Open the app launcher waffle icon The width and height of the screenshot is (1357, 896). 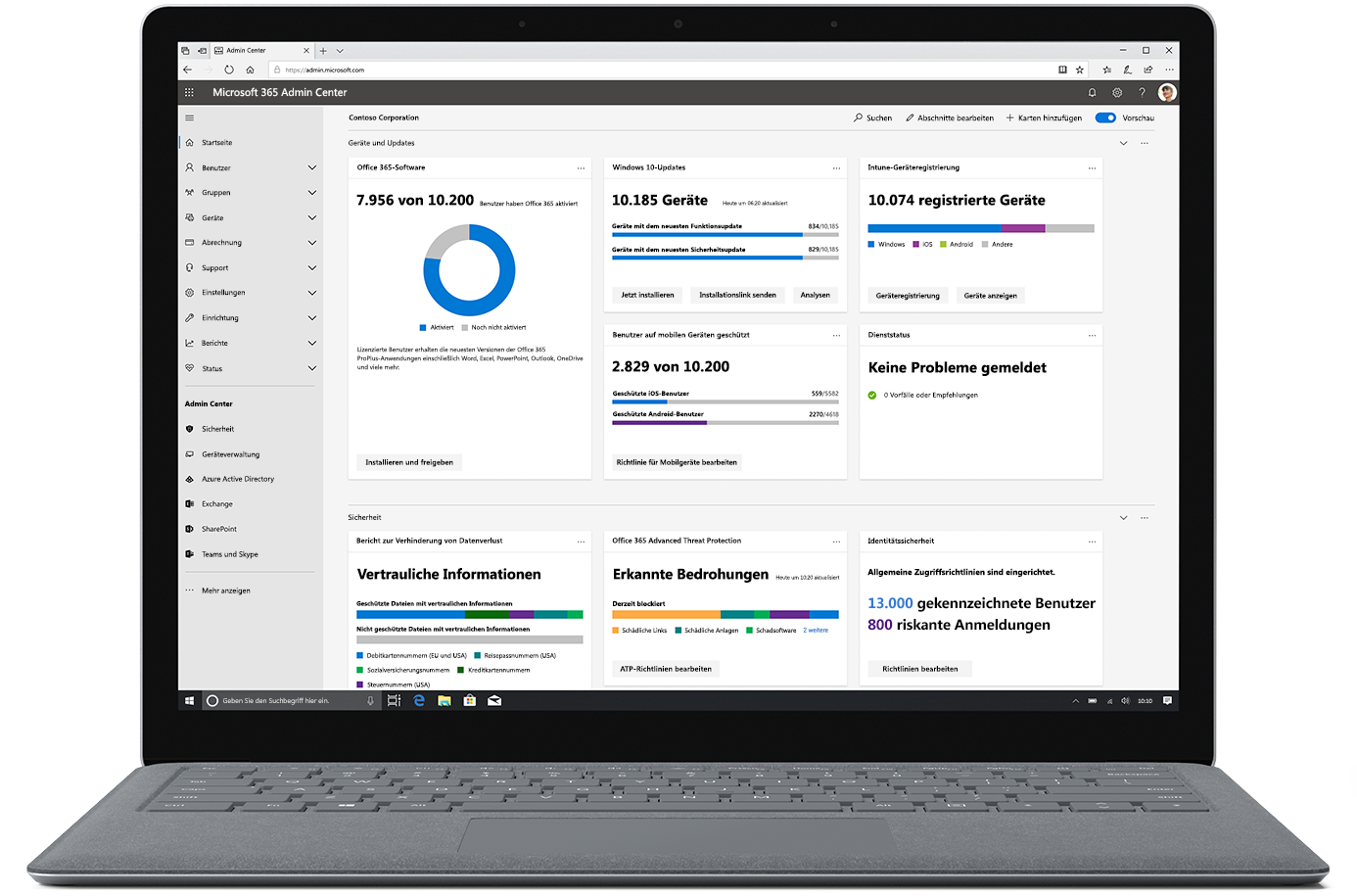pyautogui.click(x=189, y=92)
